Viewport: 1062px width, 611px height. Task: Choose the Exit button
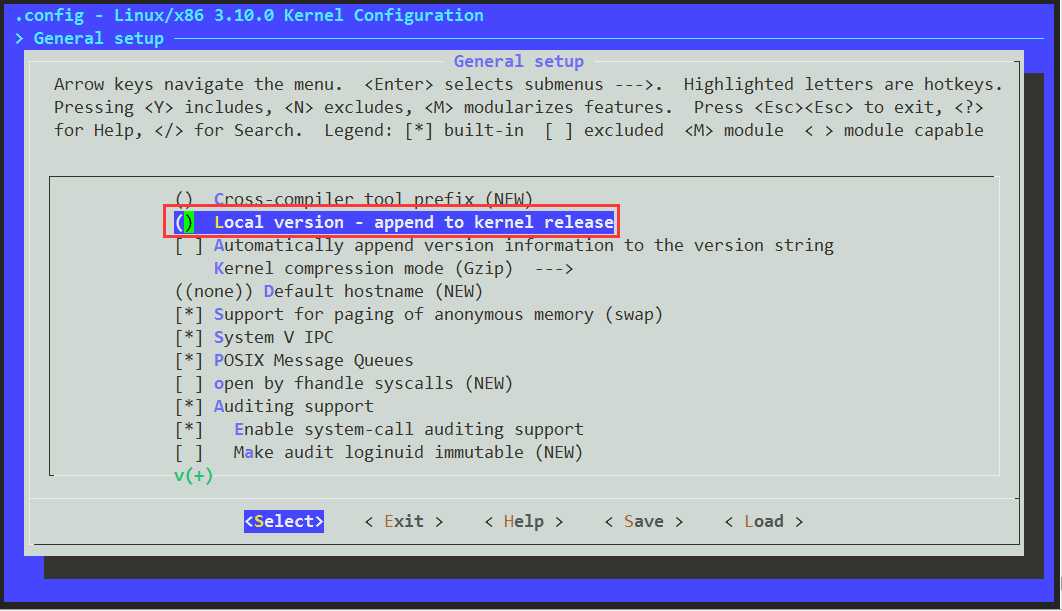pos(404,521)
